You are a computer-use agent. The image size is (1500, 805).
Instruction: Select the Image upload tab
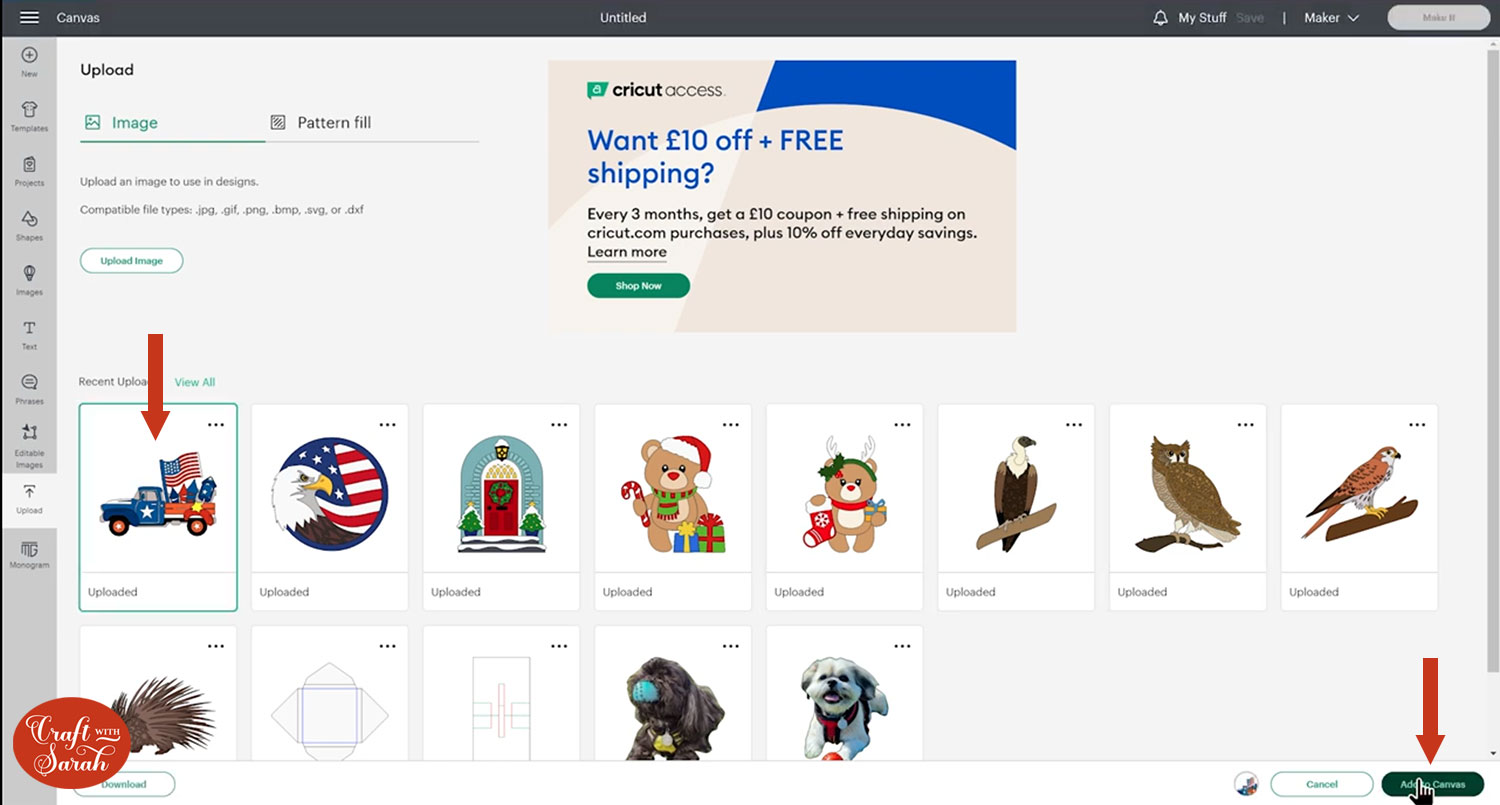[122, 122]
